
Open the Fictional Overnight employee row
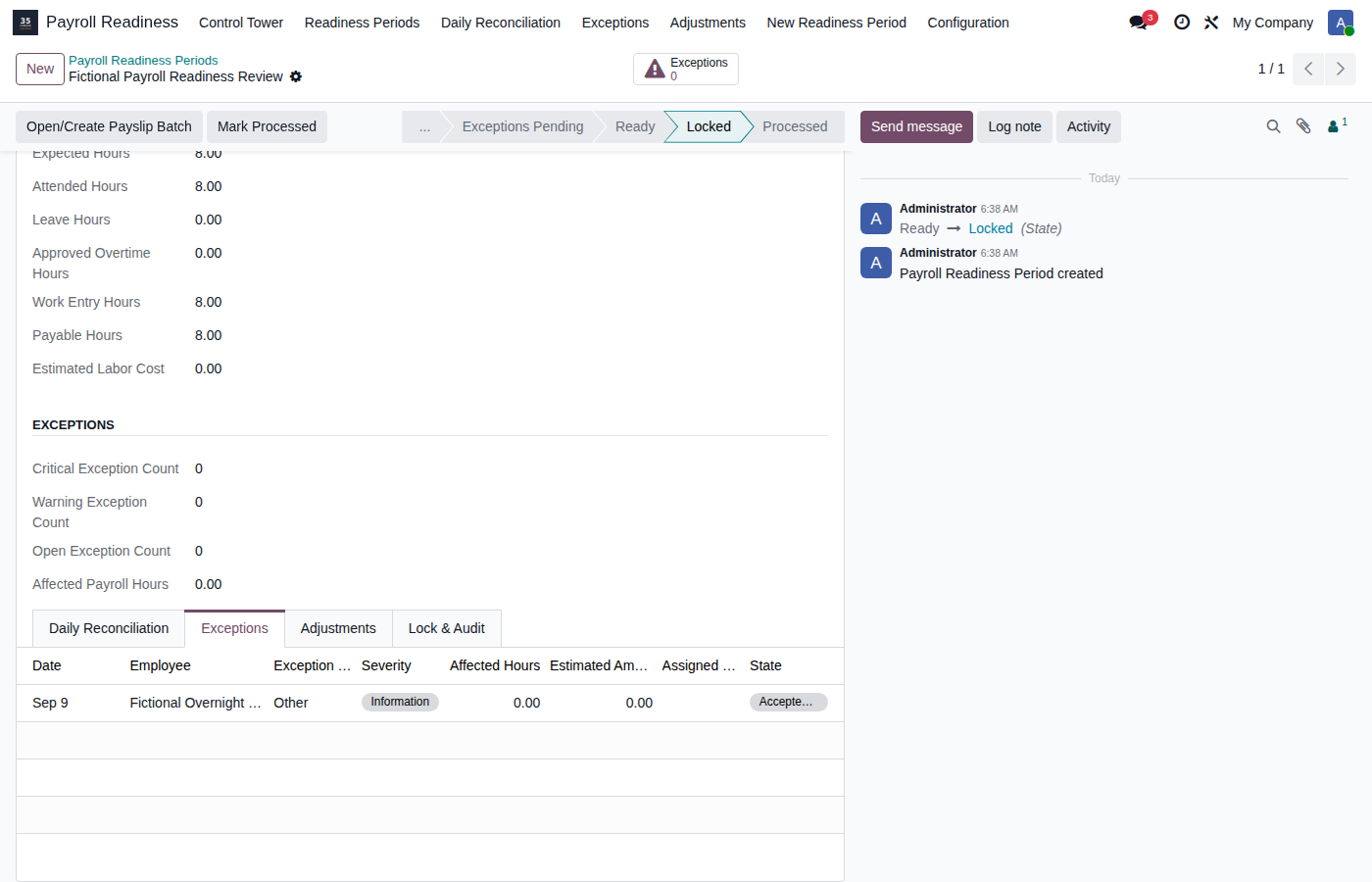pos(430,703)
